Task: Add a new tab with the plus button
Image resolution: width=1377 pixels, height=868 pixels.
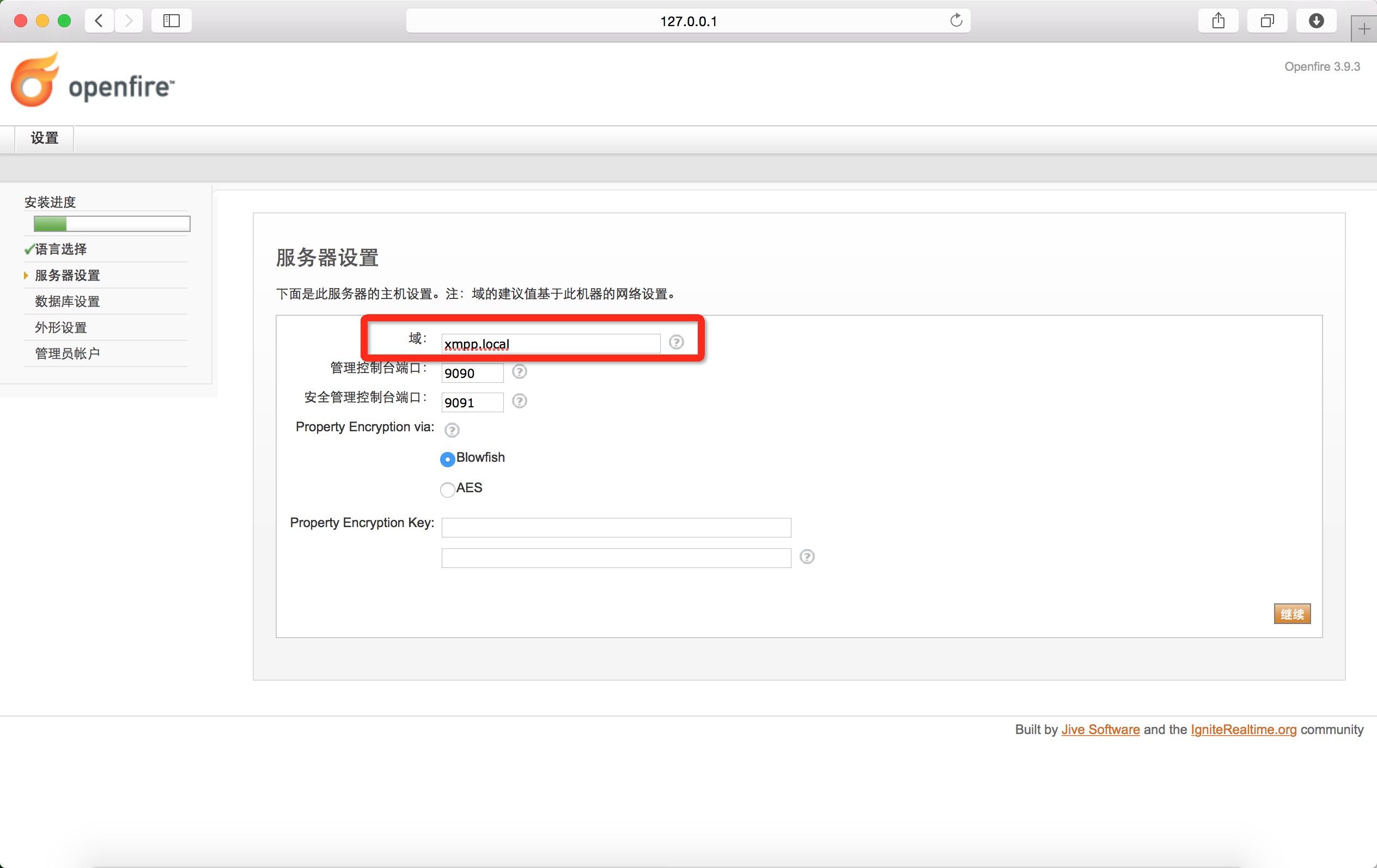Action: click(x=1364, y=29)
